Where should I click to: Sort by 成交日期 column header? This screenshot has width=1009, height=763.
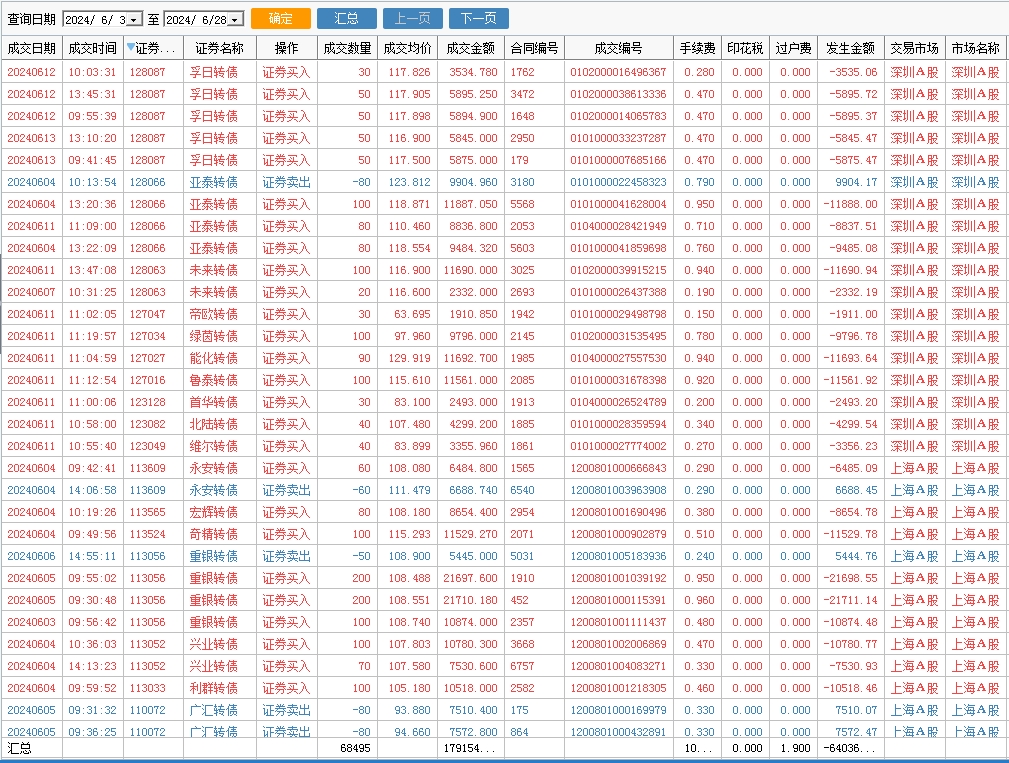[x=31, y=48]
